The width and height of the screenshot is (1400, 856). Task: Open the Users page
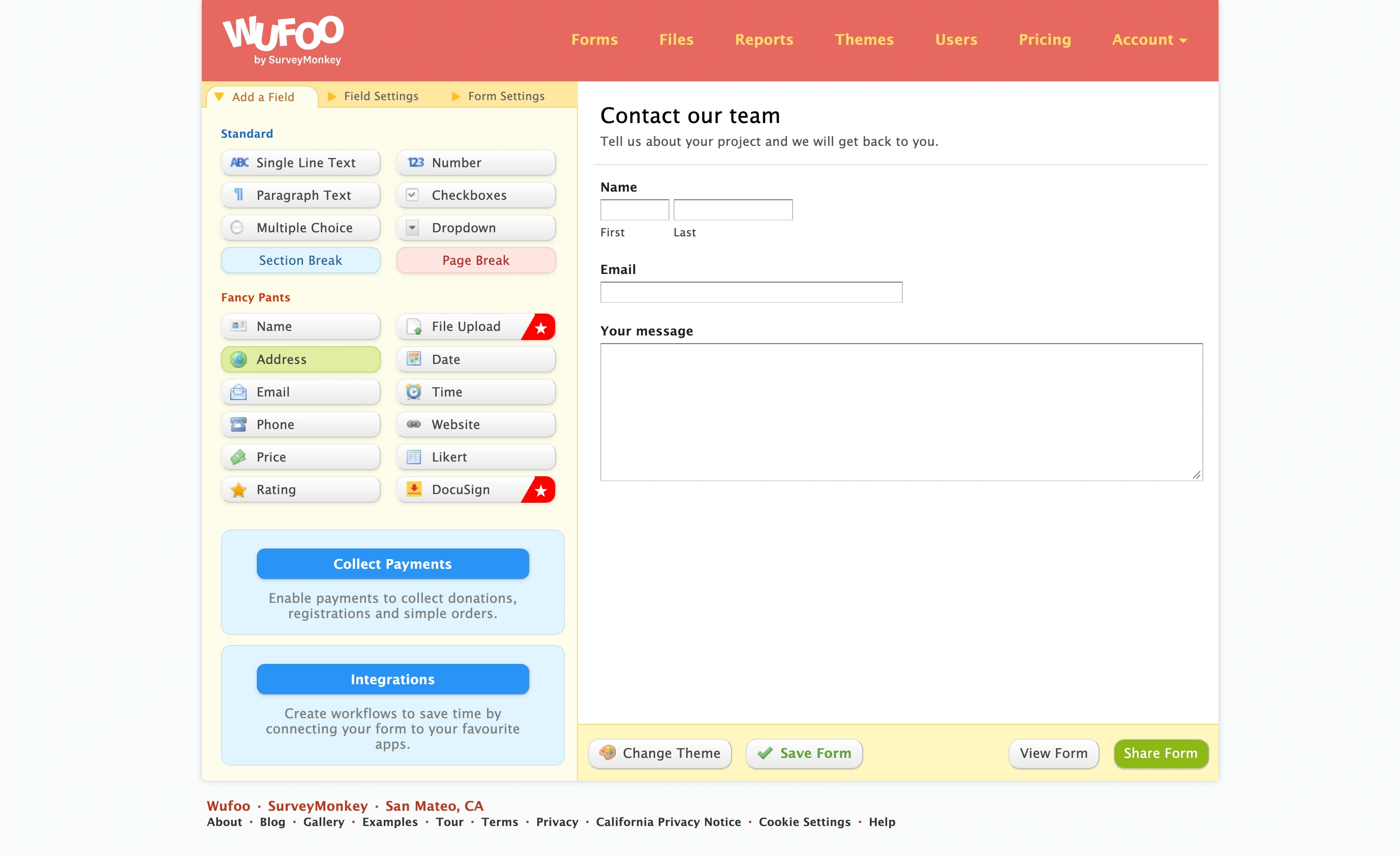tap(956, 40)
